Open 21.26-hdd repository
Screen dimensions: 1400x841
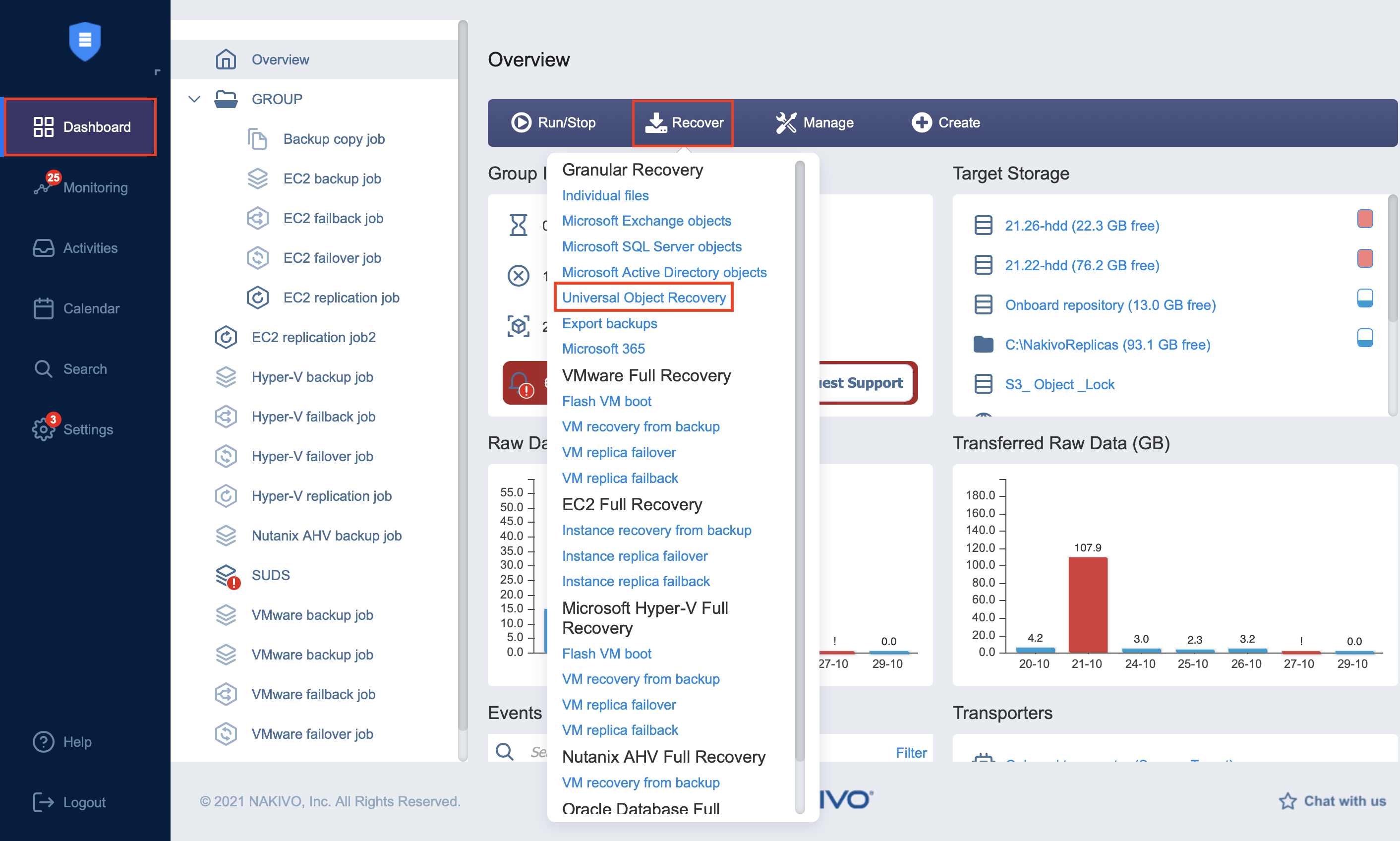tap(1082, 226)
